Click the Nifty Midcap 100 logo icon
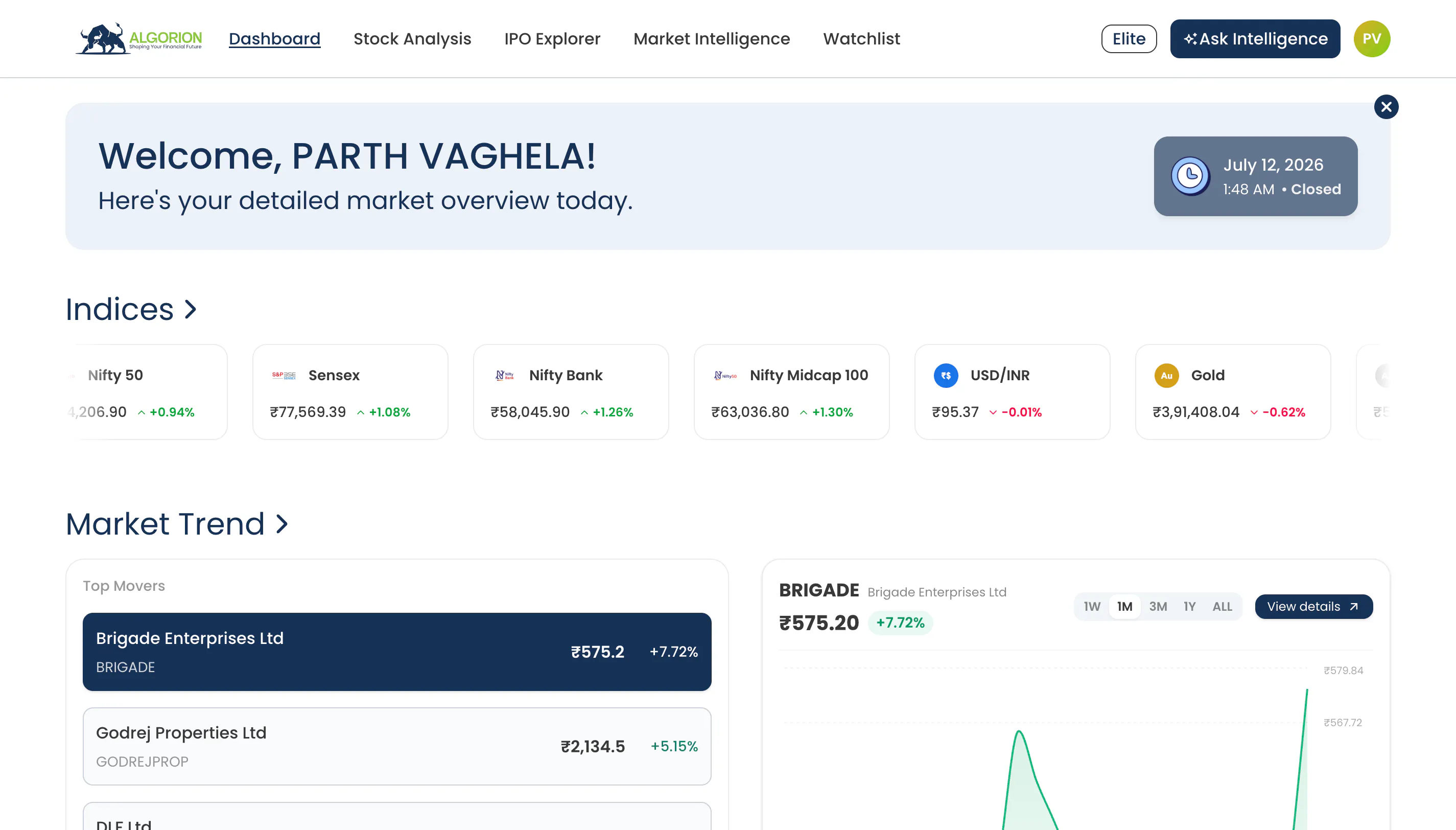1456x830 pixels. tap(725, 375)
